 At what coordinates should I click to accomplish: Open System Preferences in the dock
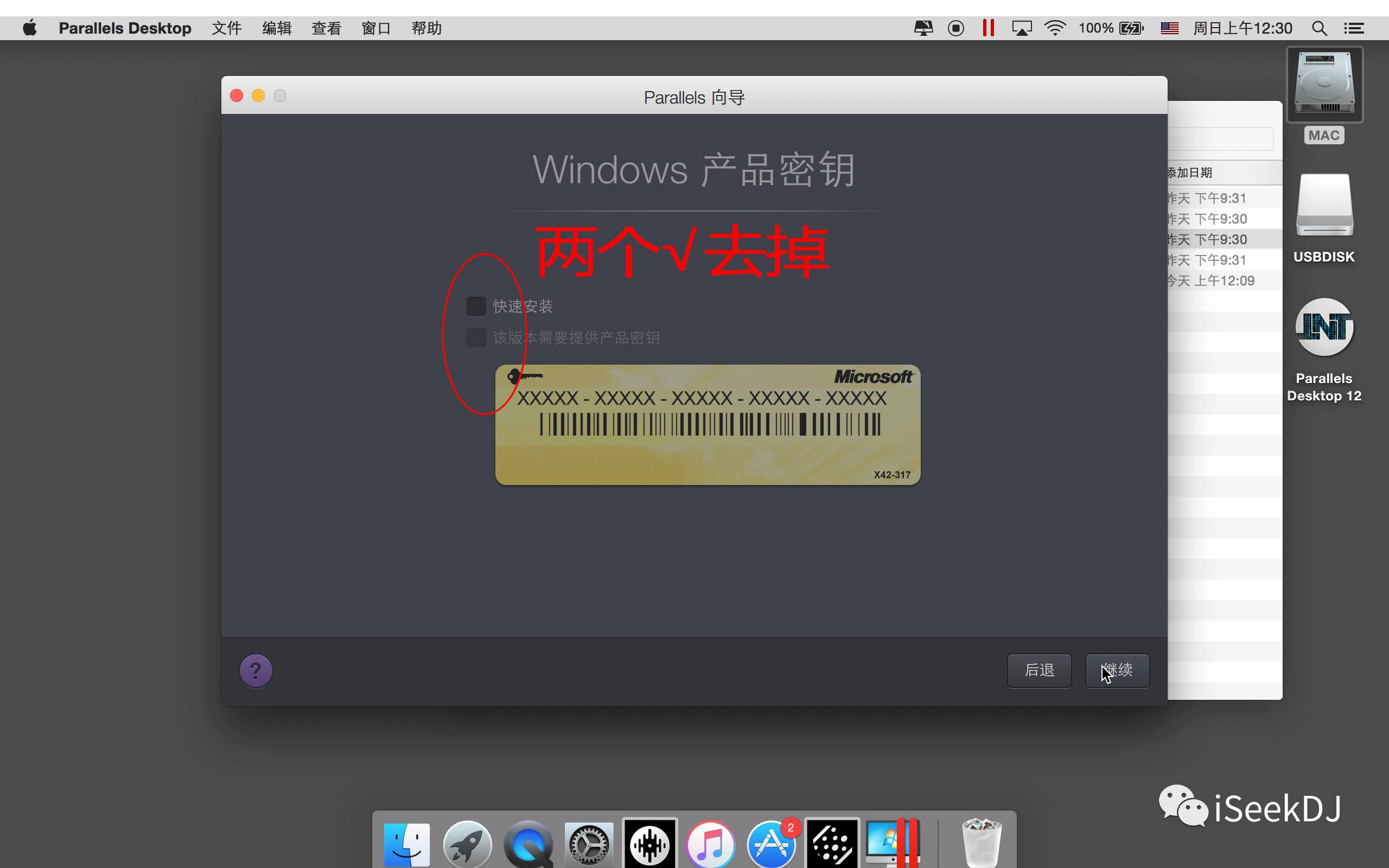pyautogui.click(x=588, y=845)
